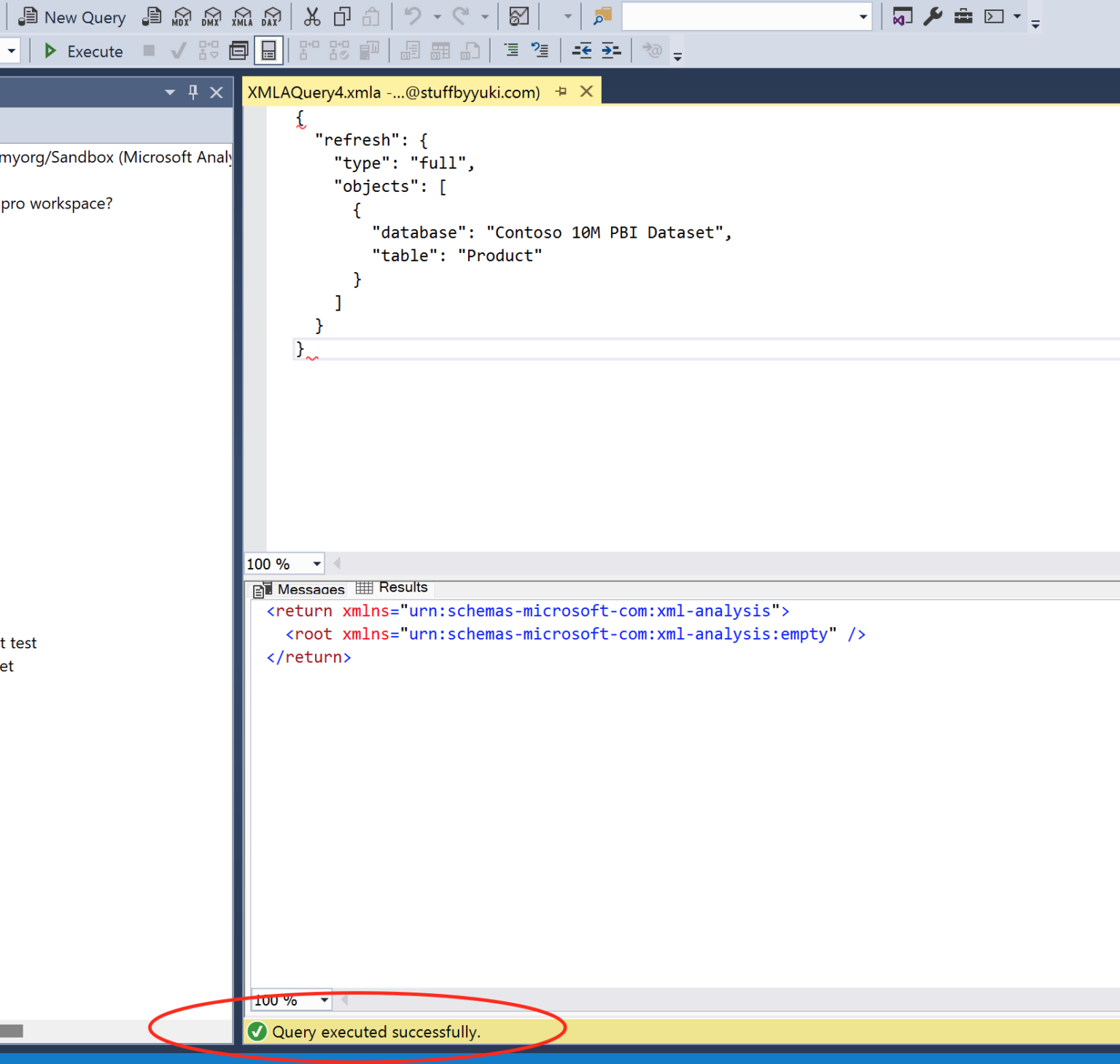This screenshot has width=1120, height=1064.
Task: Open a new DMX query
Action: tap(211, 16)
